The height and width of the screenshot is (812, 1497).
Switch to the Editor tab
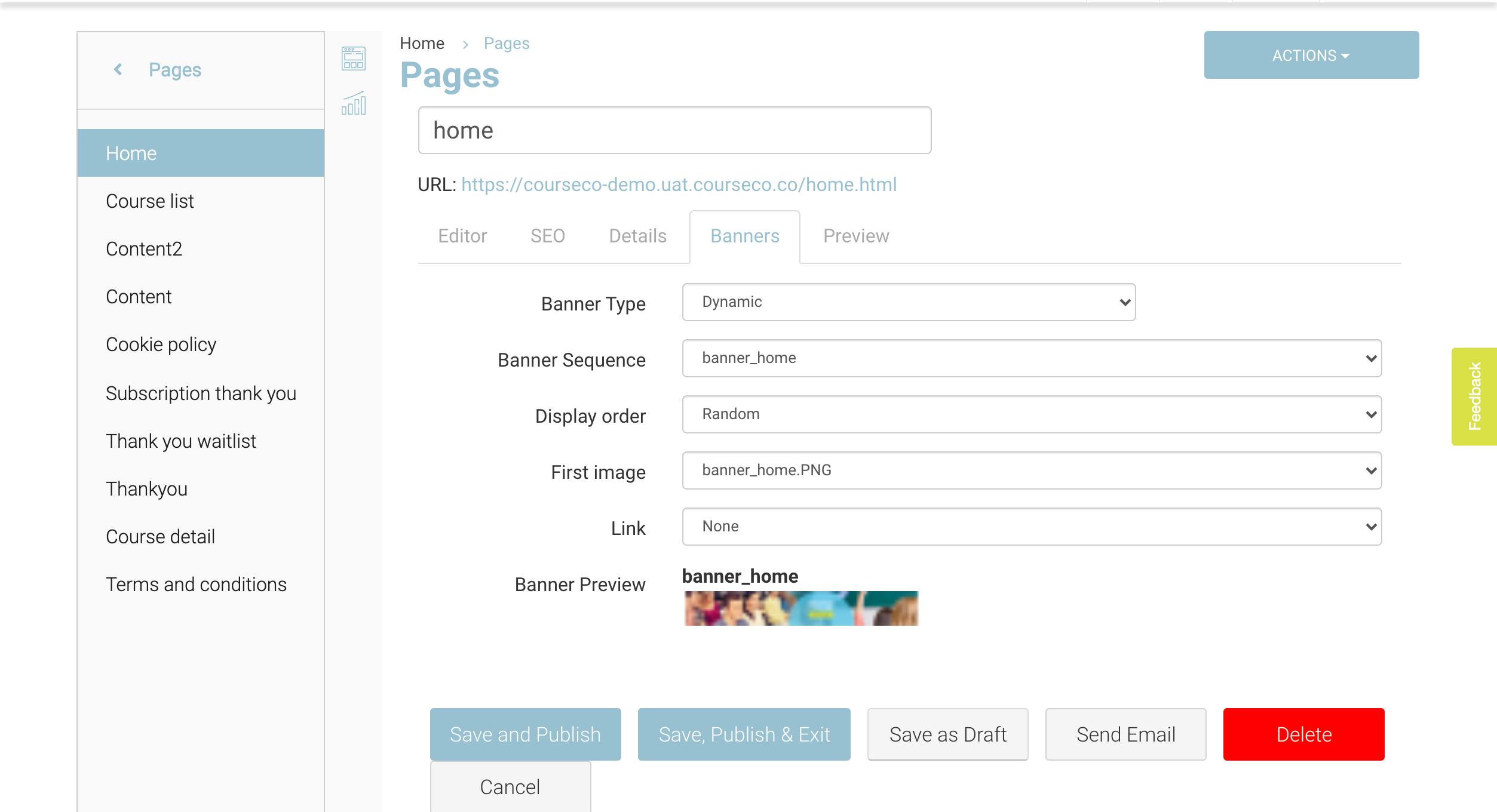(462, 236)
